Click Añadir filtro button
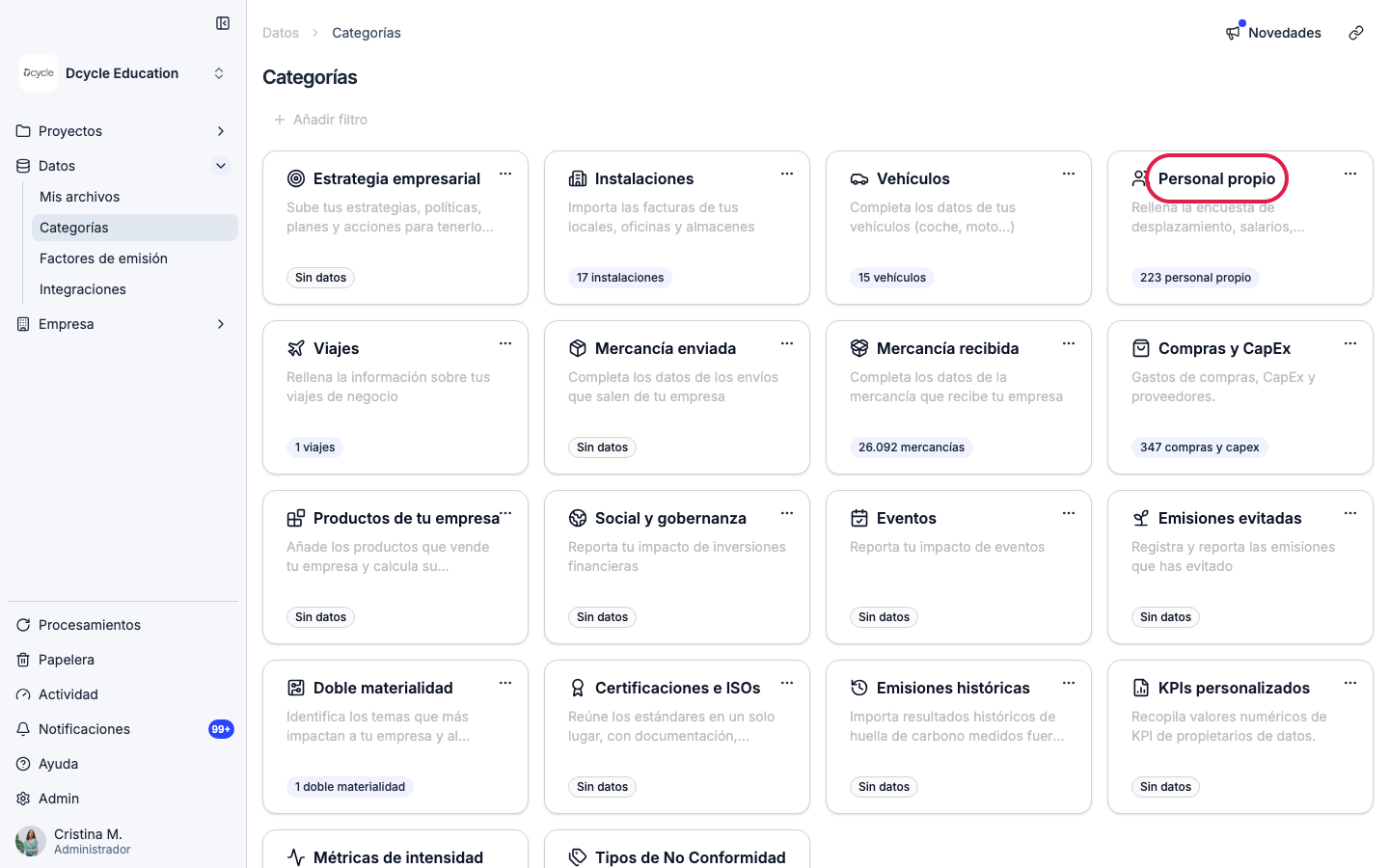The image size is (1389, 868). coord(320,120)
